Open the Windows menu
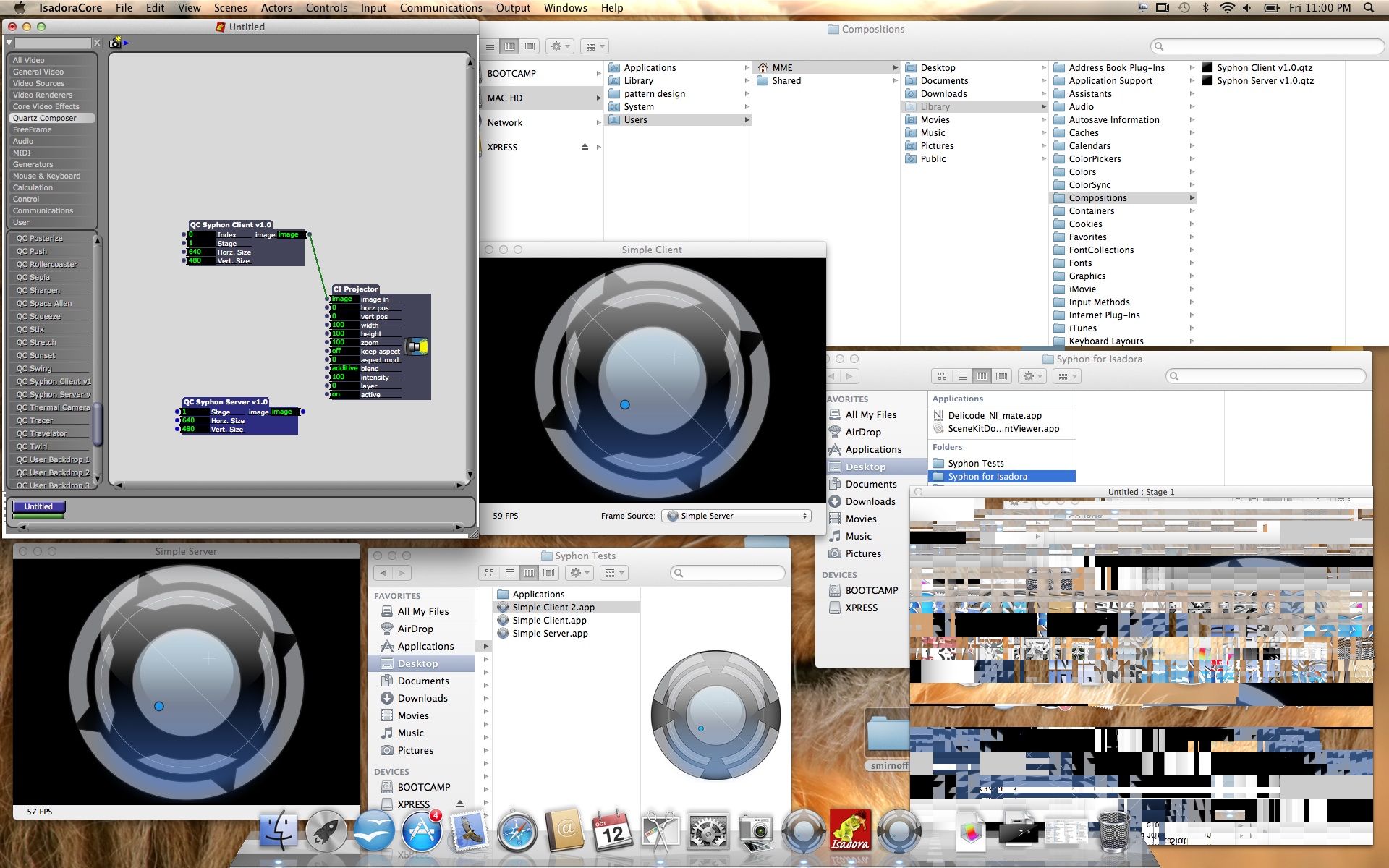The width and height of the screenshot is (1389, 868). pos(565,8)
